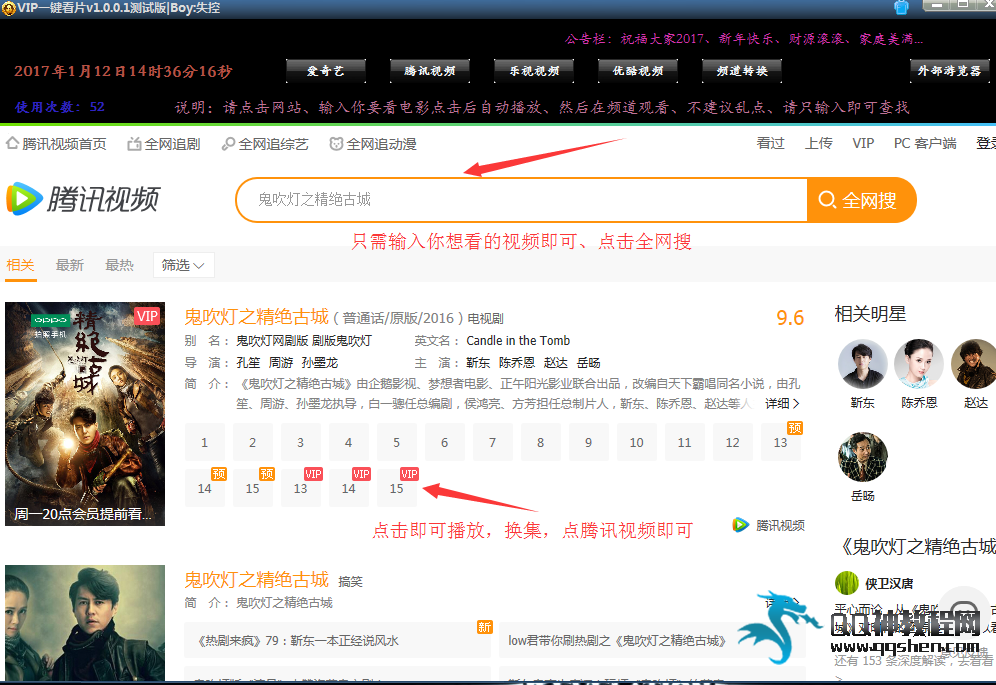Open 靳东 star avatar
The image size is (996, 685).
tap(862, 364)
